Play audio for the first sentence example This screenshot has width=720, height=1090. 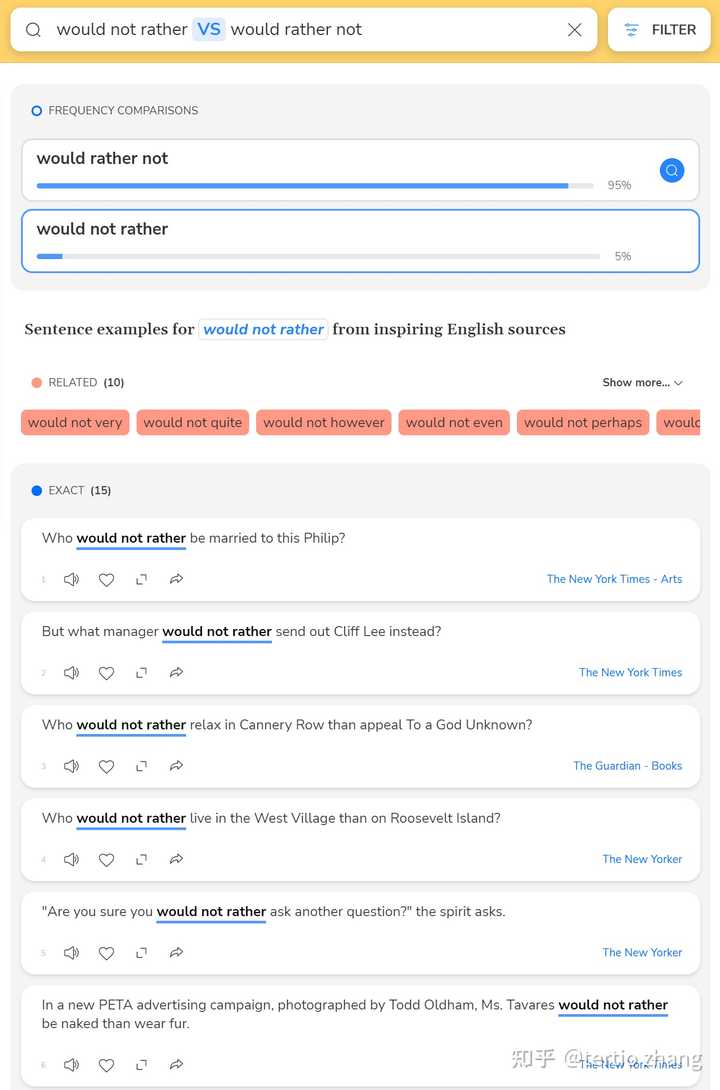(71, 579)
